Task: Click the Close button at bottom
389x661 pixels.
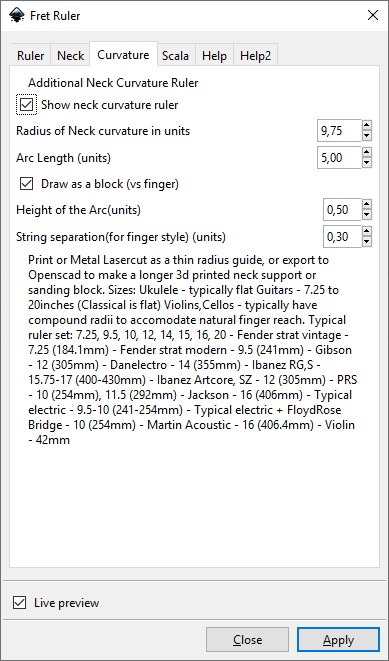Action: pos(247,640)
